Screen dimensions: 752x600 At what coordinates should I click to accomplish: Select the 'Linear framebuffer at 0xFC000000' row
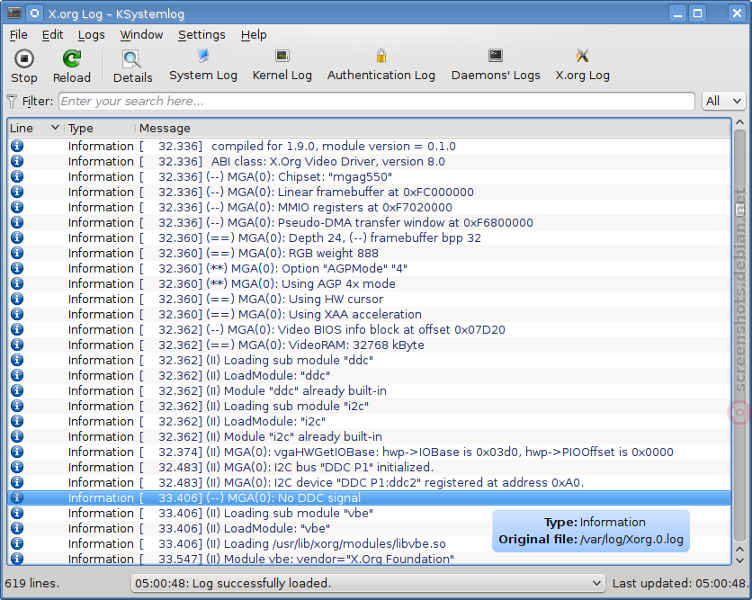pyautogui.click(x=369, y=192)
